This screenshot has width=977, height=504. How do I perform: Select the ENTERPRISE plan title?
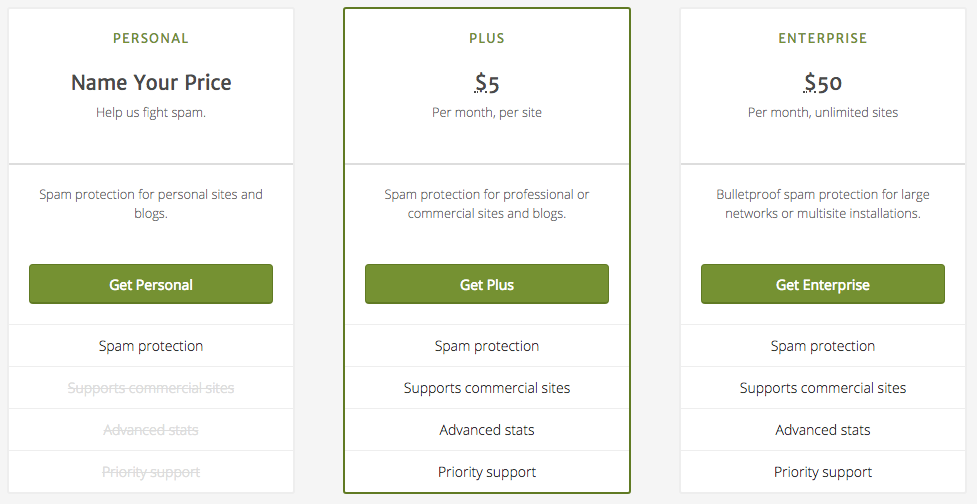(x=823, y=39)
